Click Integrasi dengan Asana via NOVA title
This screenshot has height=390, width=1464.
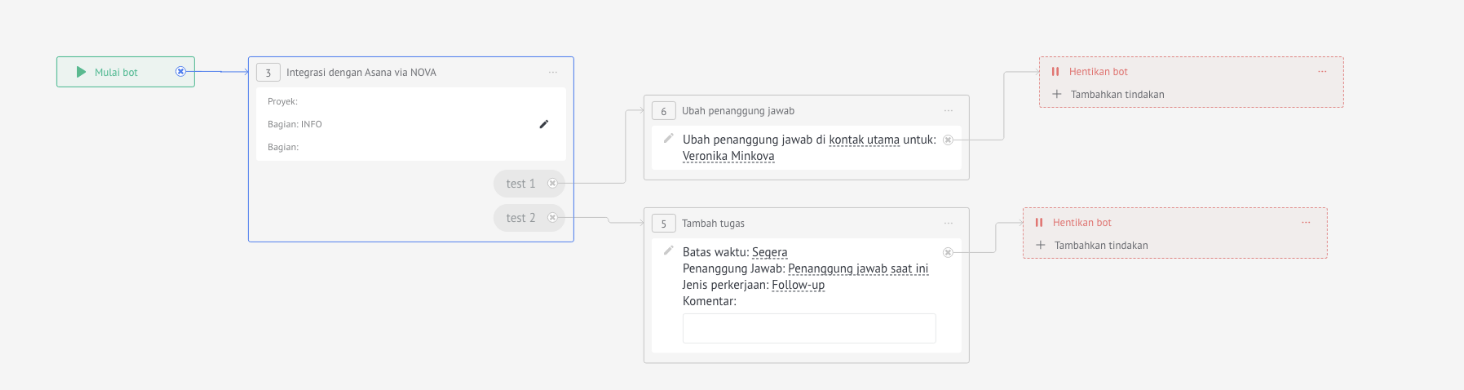(361, 72)
